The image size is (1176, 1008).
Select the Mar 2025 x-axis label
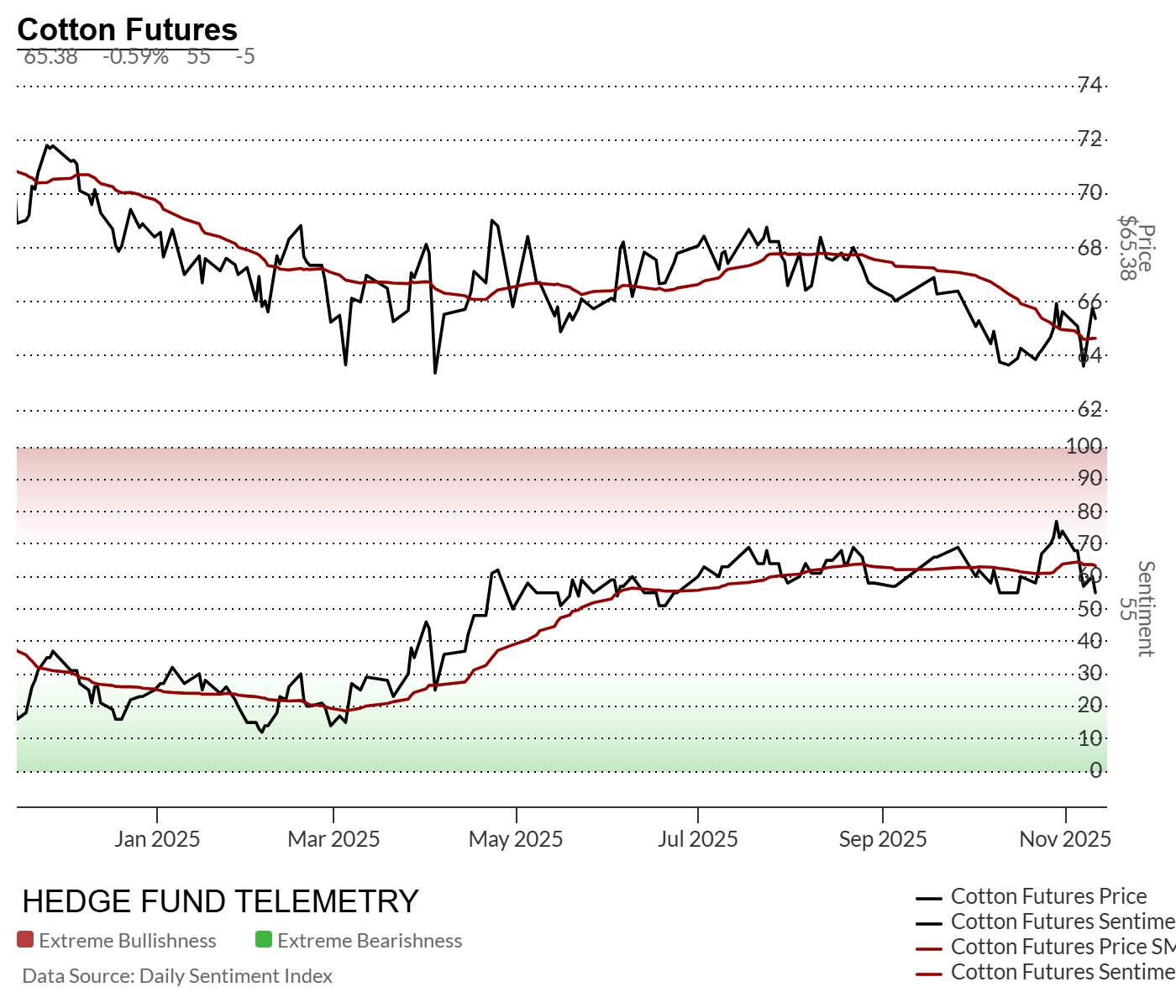click(333, 838)
